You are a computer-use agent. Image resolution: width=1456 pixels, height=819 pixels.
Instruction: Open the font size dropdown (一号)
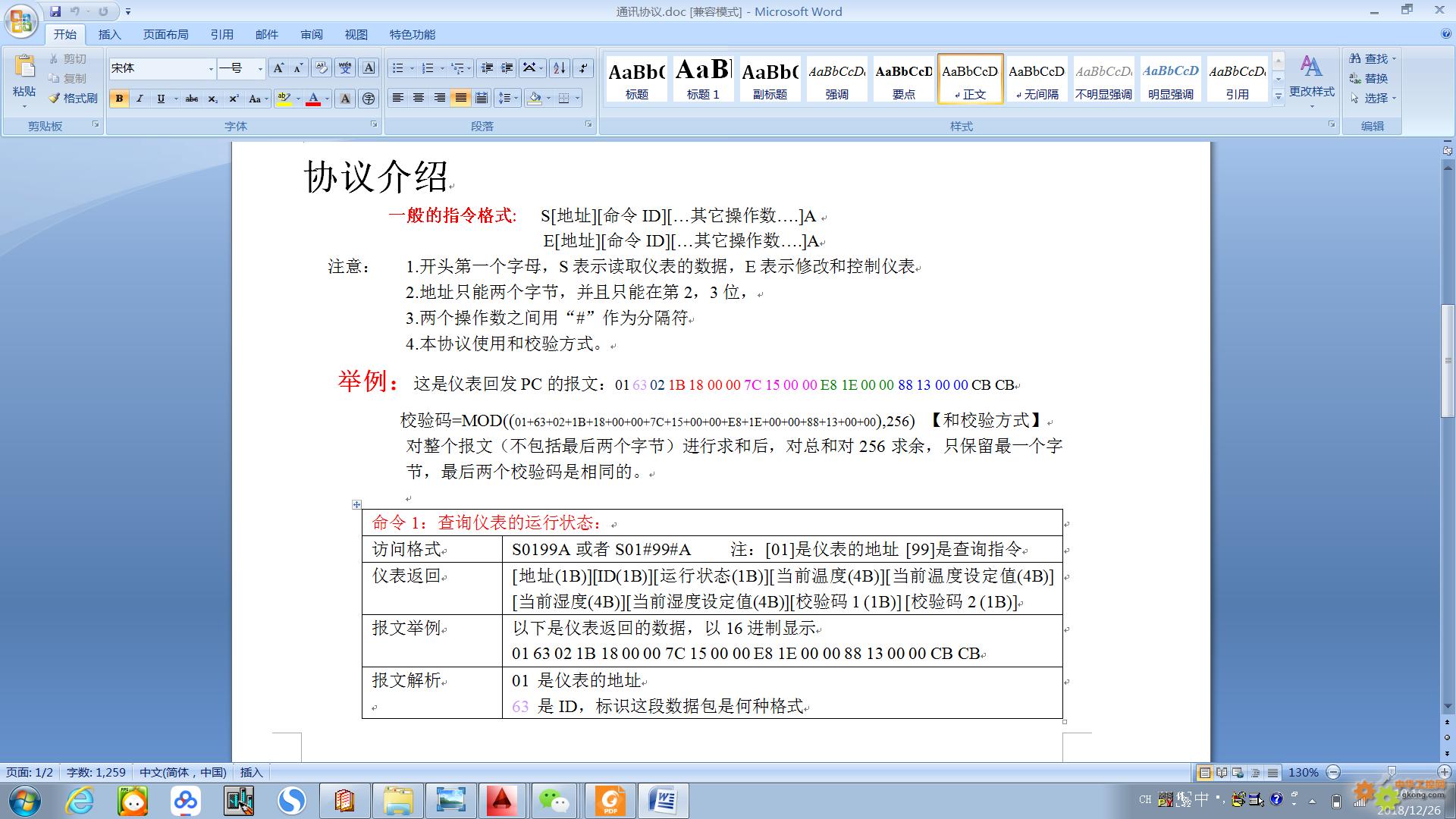[x=260, y=68]
